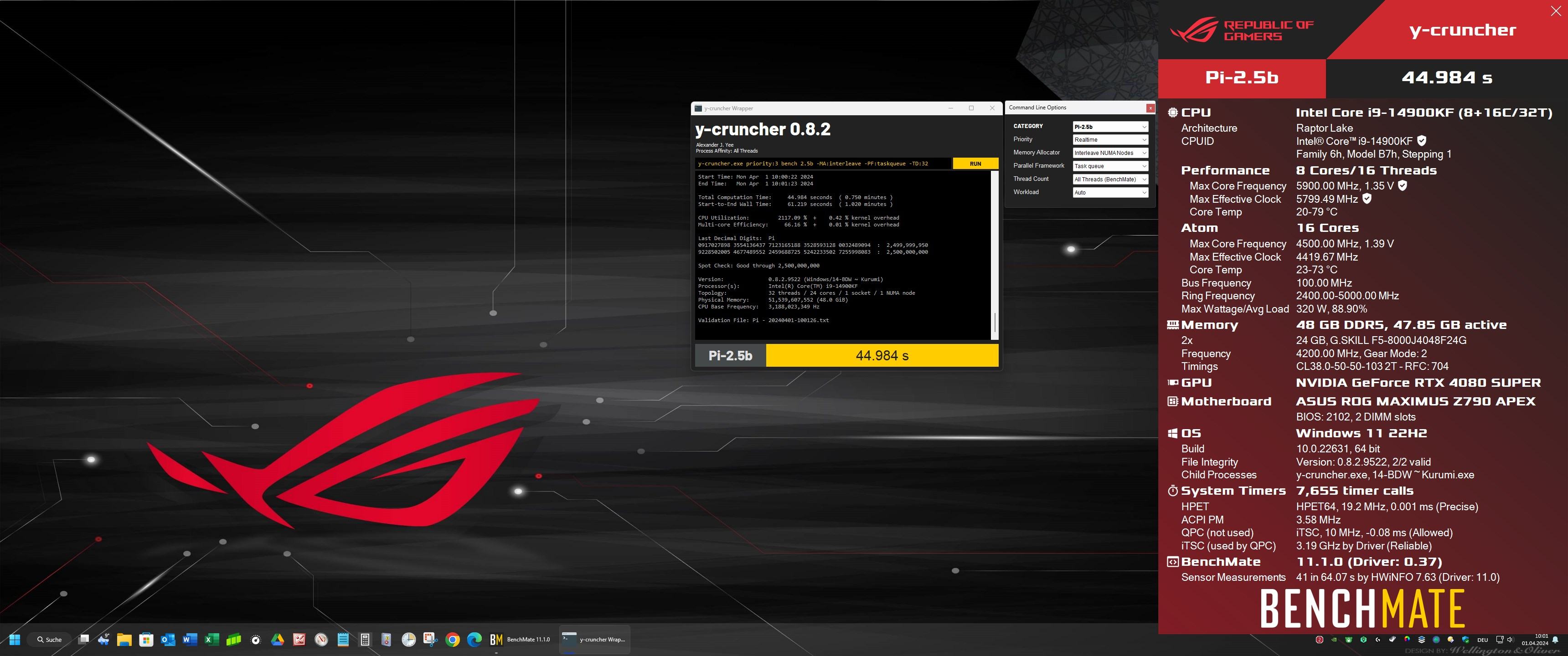The width and height of the screenshot is (1568, 656).
Task: Launch Google Chrome from the taskbar
Action: 452,639
